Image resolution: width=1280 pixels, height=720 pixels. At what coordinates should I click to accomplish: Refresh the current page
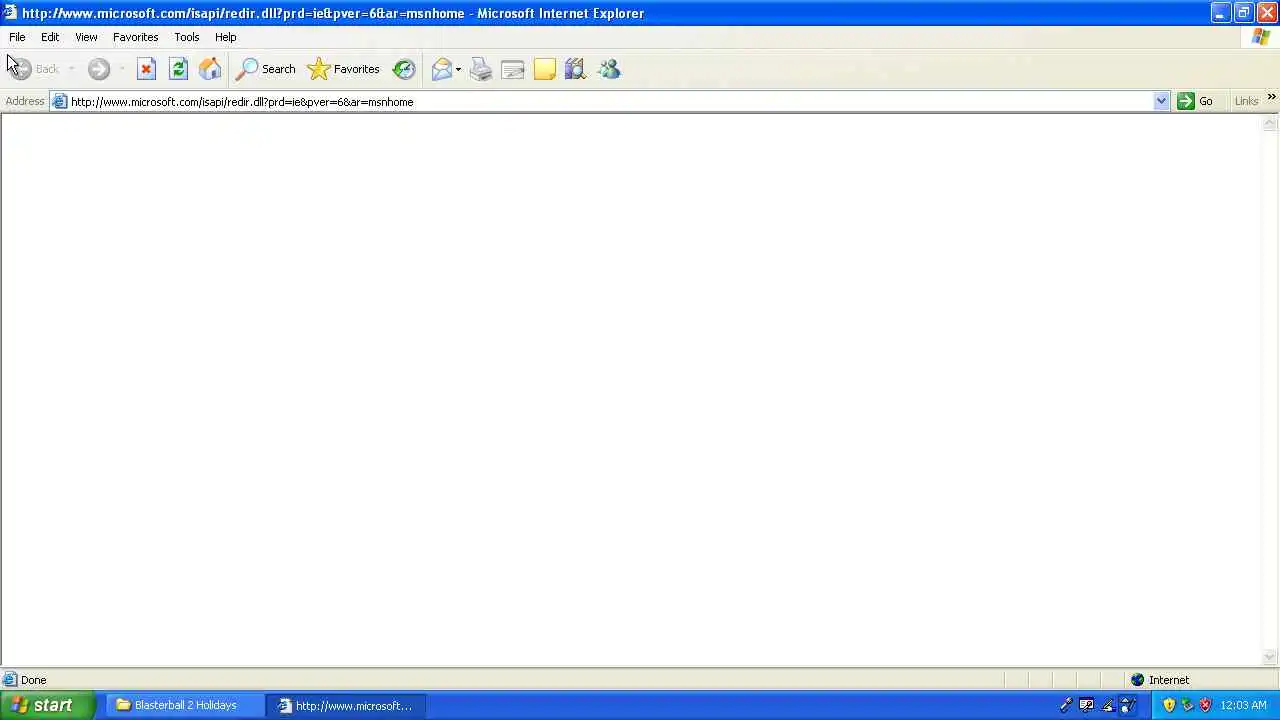tap(178, 69)
